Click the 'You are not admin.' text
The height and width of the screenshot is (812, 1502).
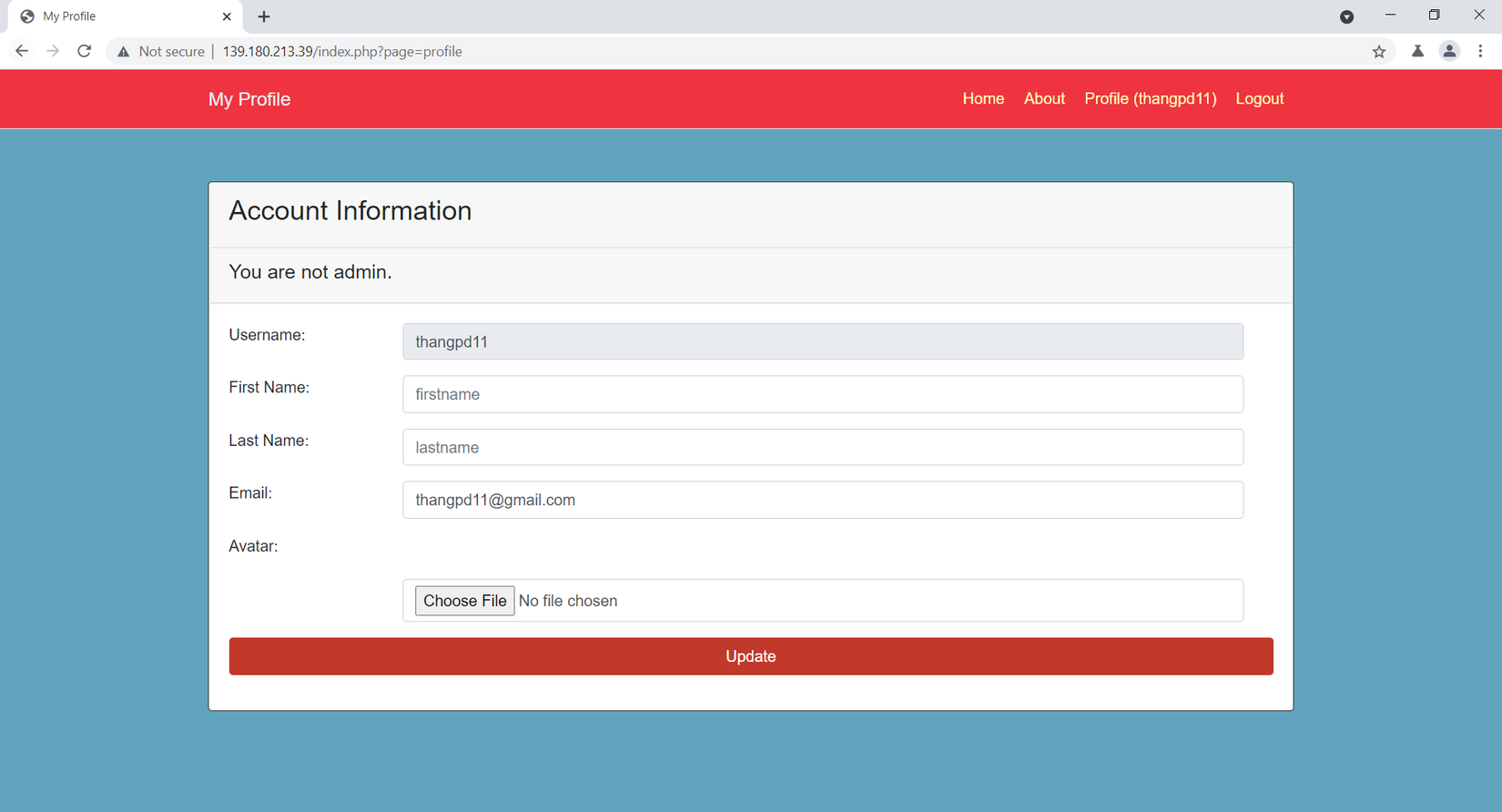(310, 272)
